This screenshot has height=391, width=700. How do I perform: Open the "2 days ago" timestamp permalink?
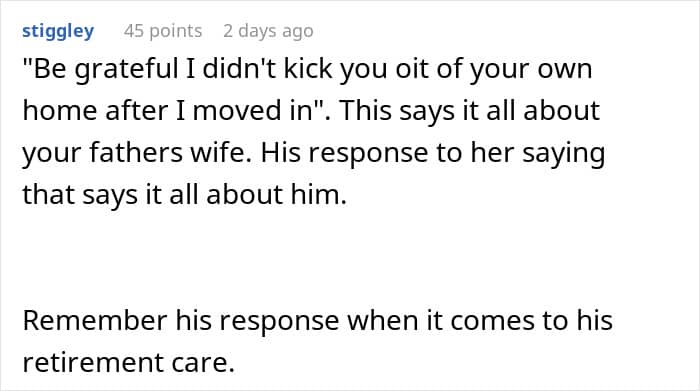[x=268, y=31]
